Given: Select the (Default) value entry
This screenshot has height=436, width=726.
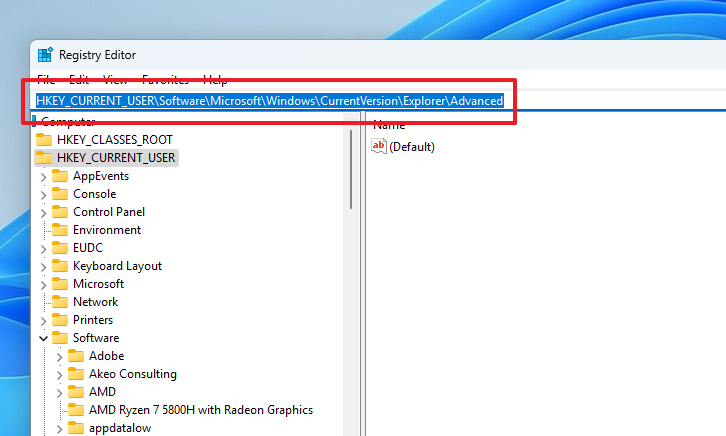Looking at the screenshot, I should [x=412, y=147].
